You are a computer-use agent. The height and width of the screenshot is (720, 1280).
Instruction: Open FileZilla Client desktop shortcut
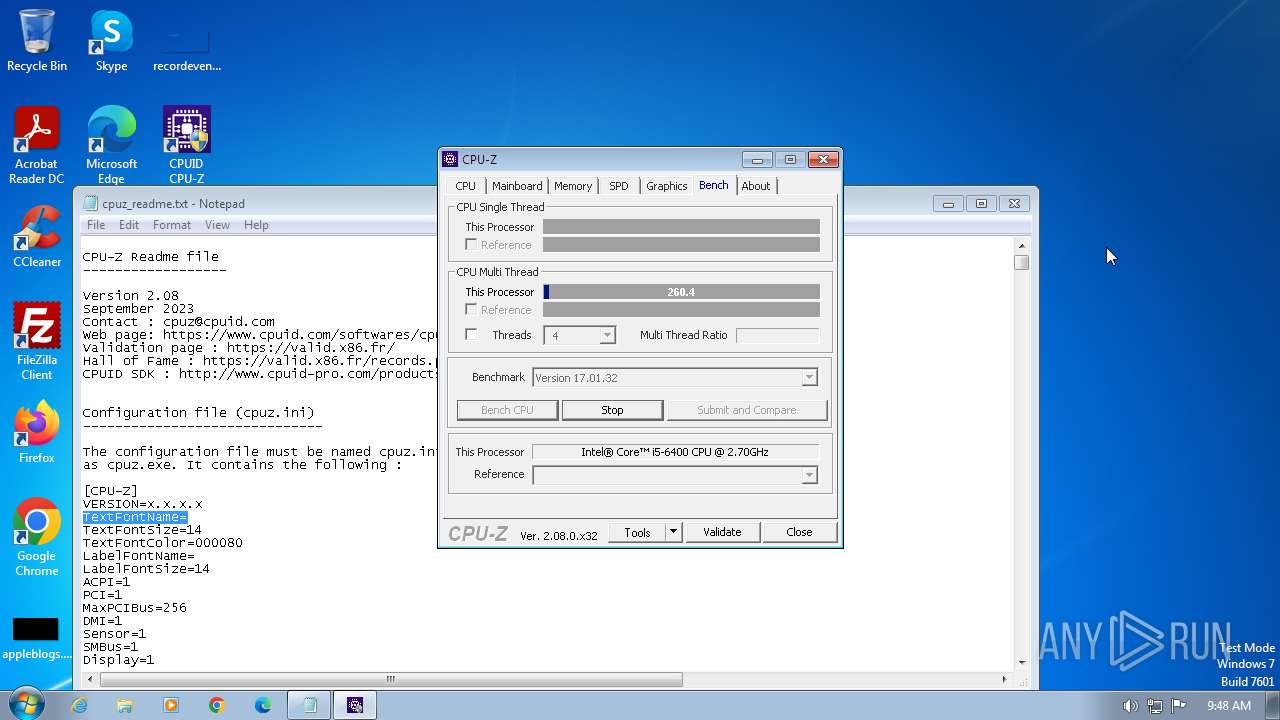37,342
